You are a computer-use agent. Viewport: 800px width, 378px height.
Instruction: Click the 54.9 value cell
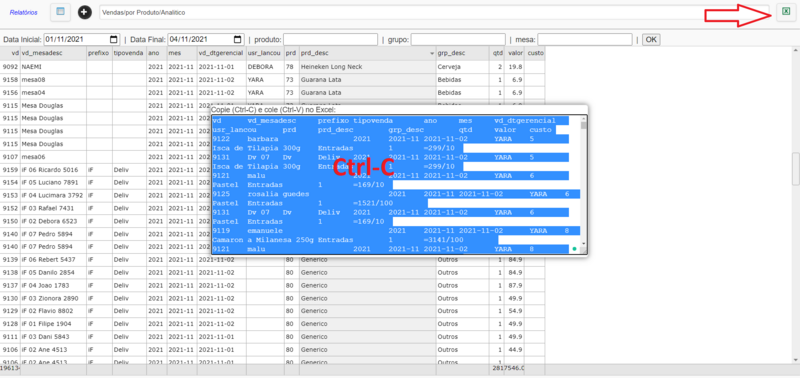515,311
